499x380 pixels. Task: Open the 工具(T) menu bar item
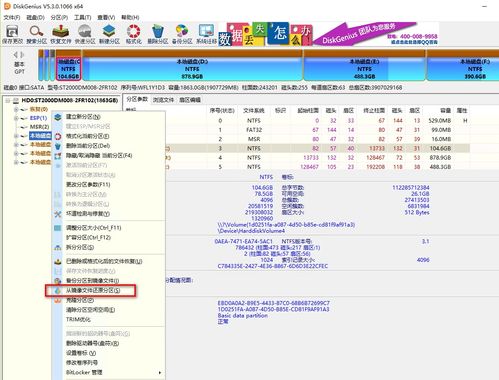[82, 17]
